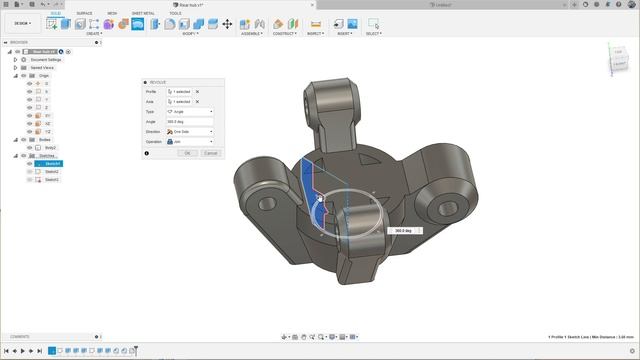Open the Help question mark icon
Screen dimensions: 640x360
(x=619, y=4)
